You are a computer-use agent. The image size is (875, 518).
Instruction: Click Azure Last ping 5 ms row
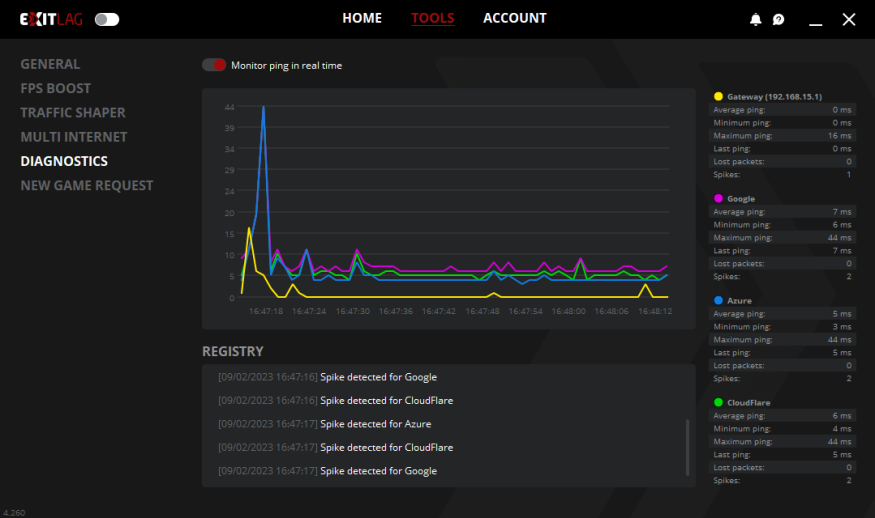pos(782,353)
